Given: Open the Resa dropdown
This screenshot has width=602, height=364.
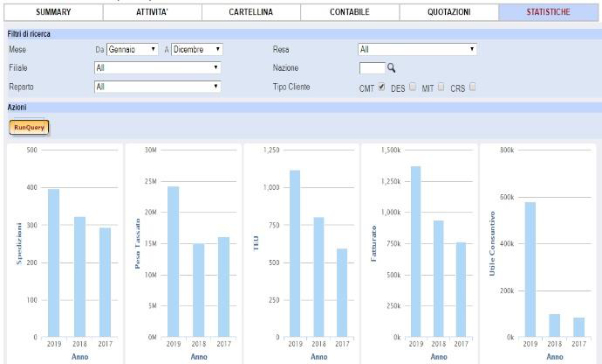Looking at the screenshot, I should [418, 49].
